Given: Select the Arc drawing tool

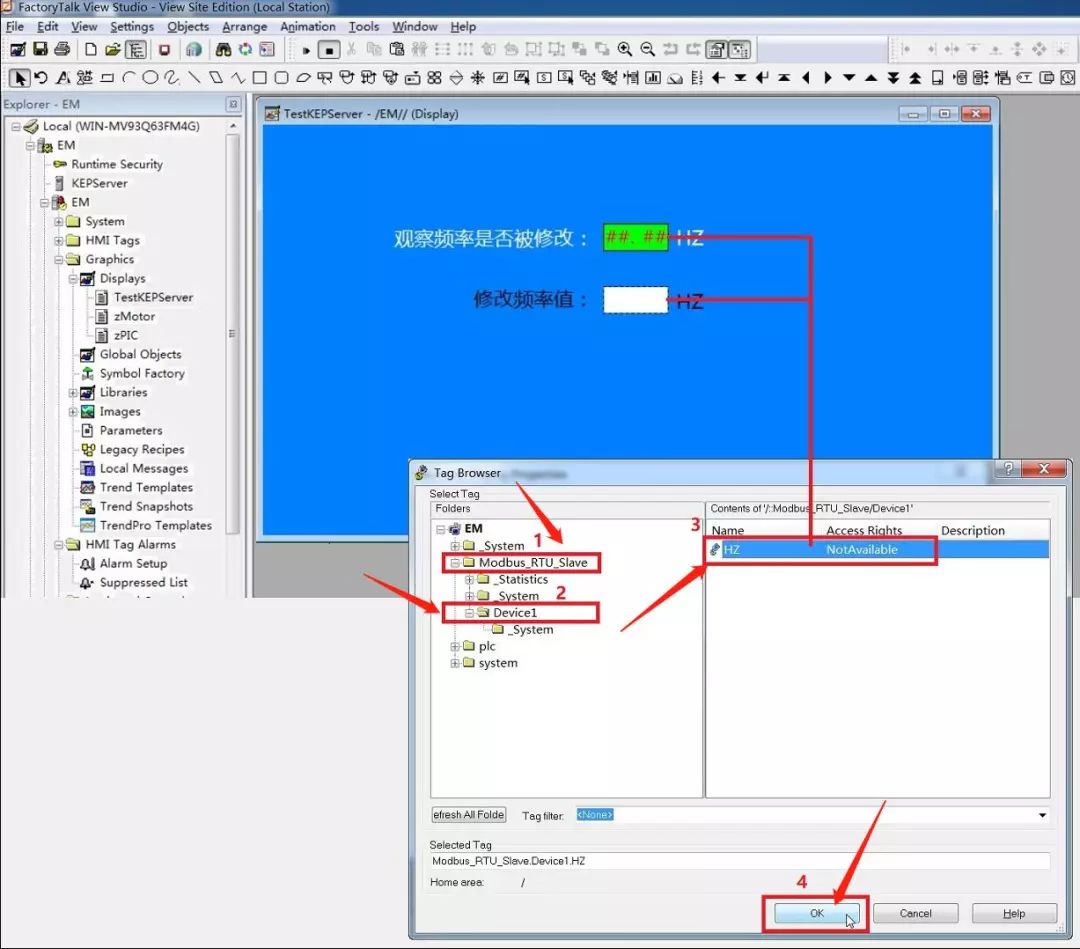Looking at the screenshot, I should coord(128,78).
